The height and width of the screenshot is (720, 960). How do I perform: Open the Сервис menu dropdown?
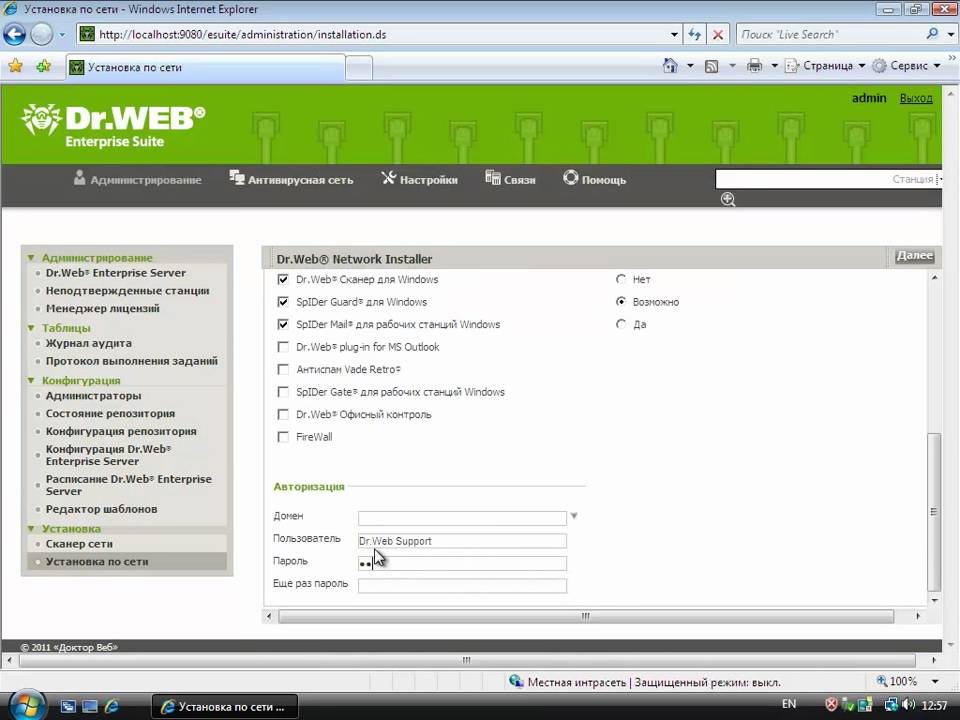tap(937, 66)
